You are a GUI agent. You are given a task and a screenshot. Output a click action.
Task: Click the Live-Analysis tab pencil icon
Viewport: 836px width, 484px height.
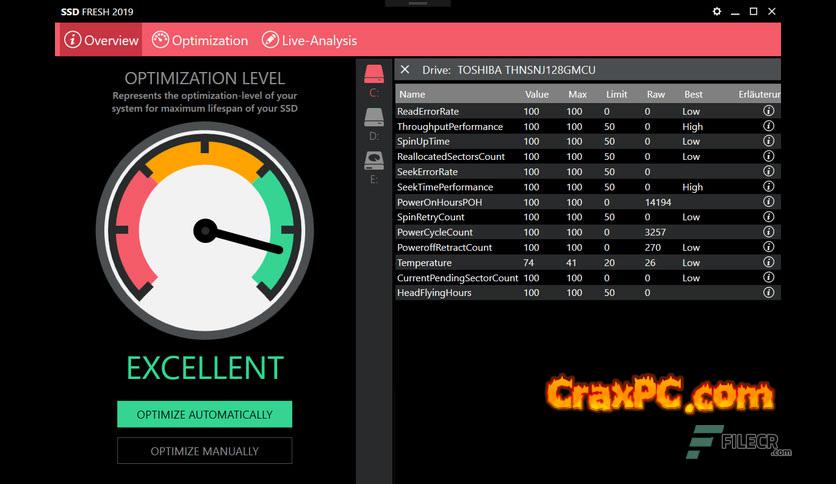pos(270,39)
